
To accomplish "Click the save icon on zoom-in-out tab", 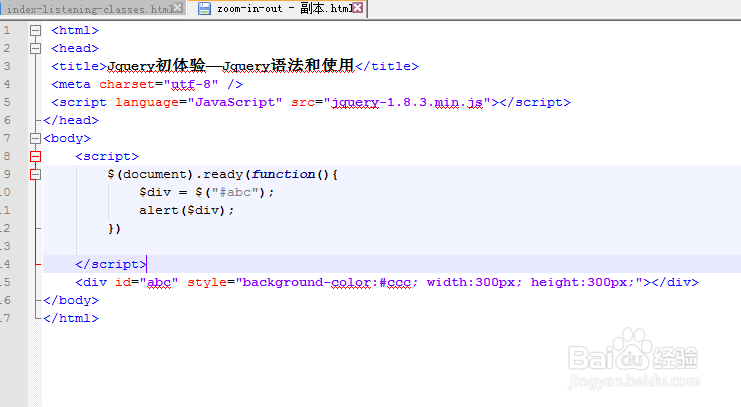I will click(204, 9).
